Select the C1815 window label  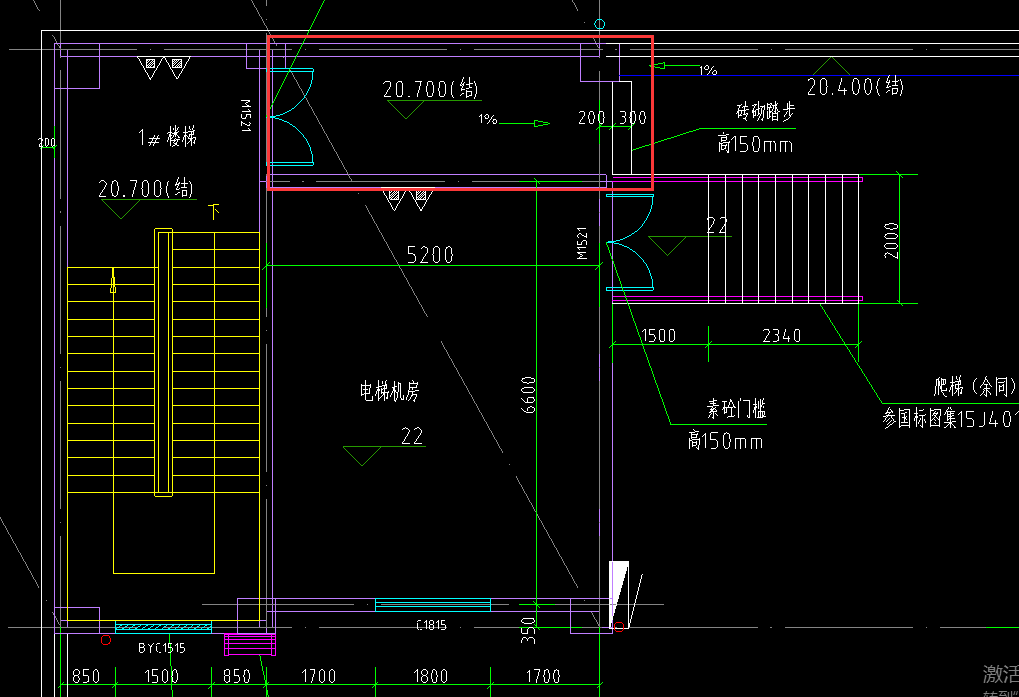(431, 626)
